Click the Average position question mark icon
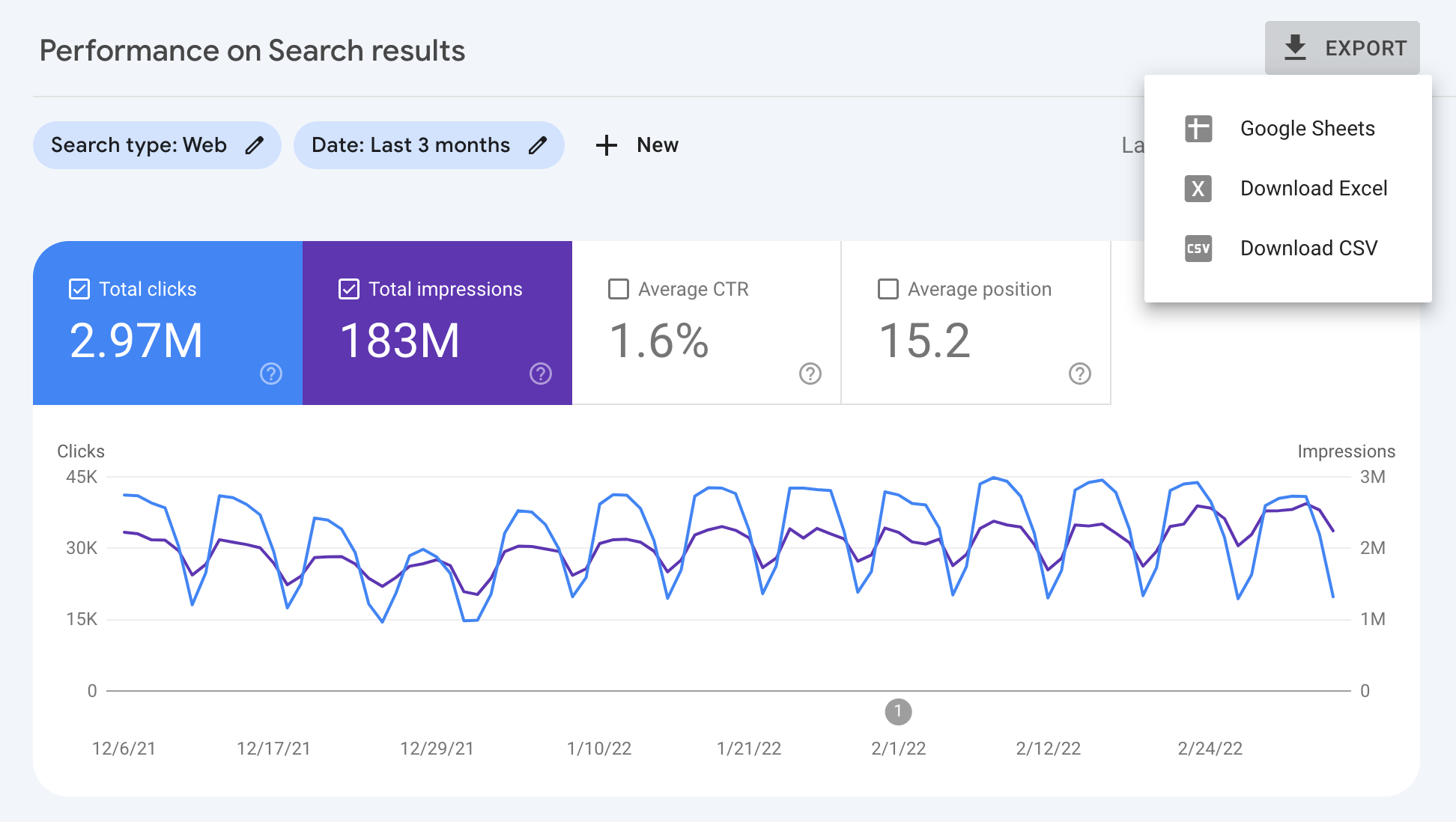The width and height of the screenshot is (1456, 822). [1079, 374]
